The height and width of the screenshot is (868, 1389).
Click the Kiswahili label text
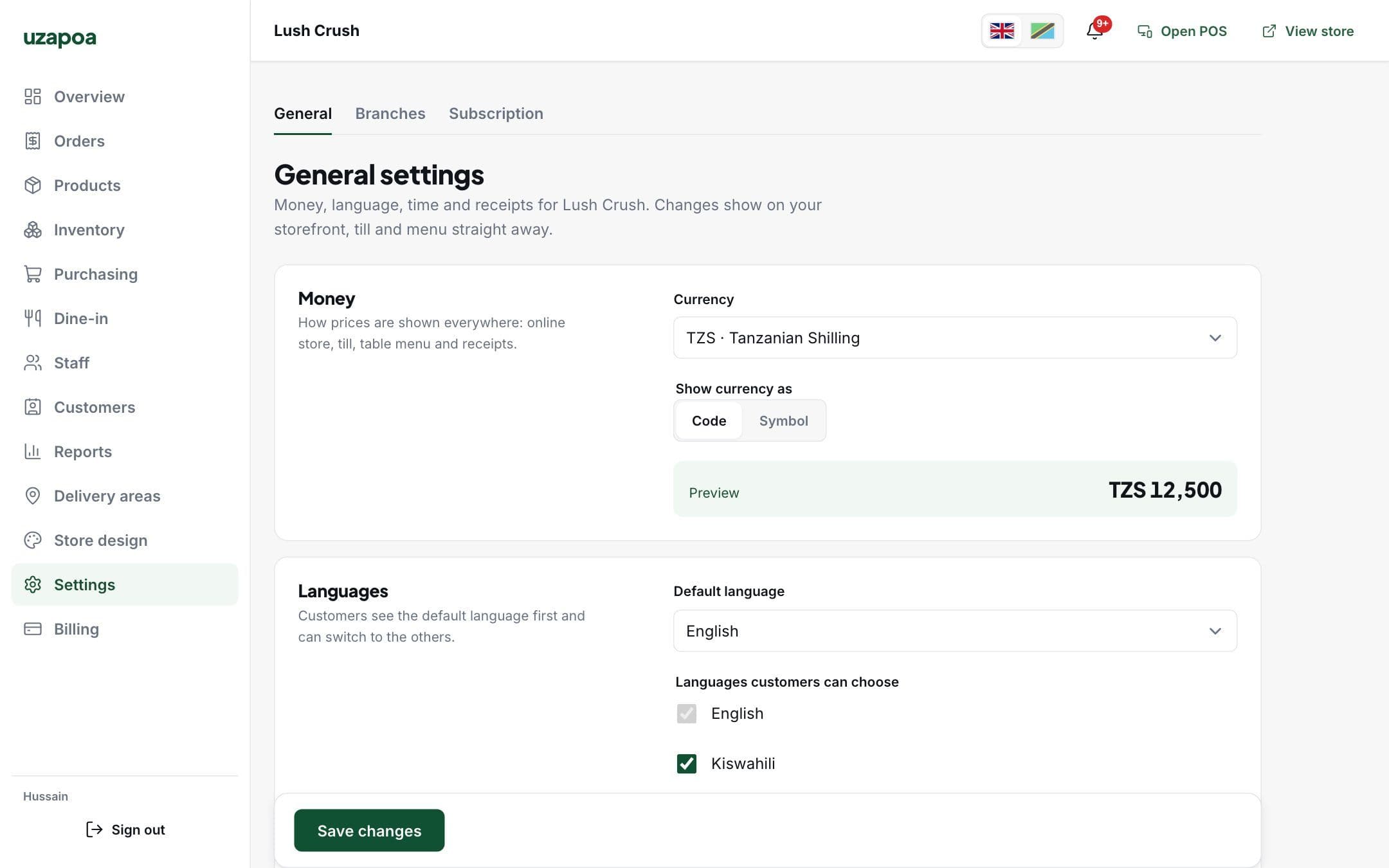(743, 764)
